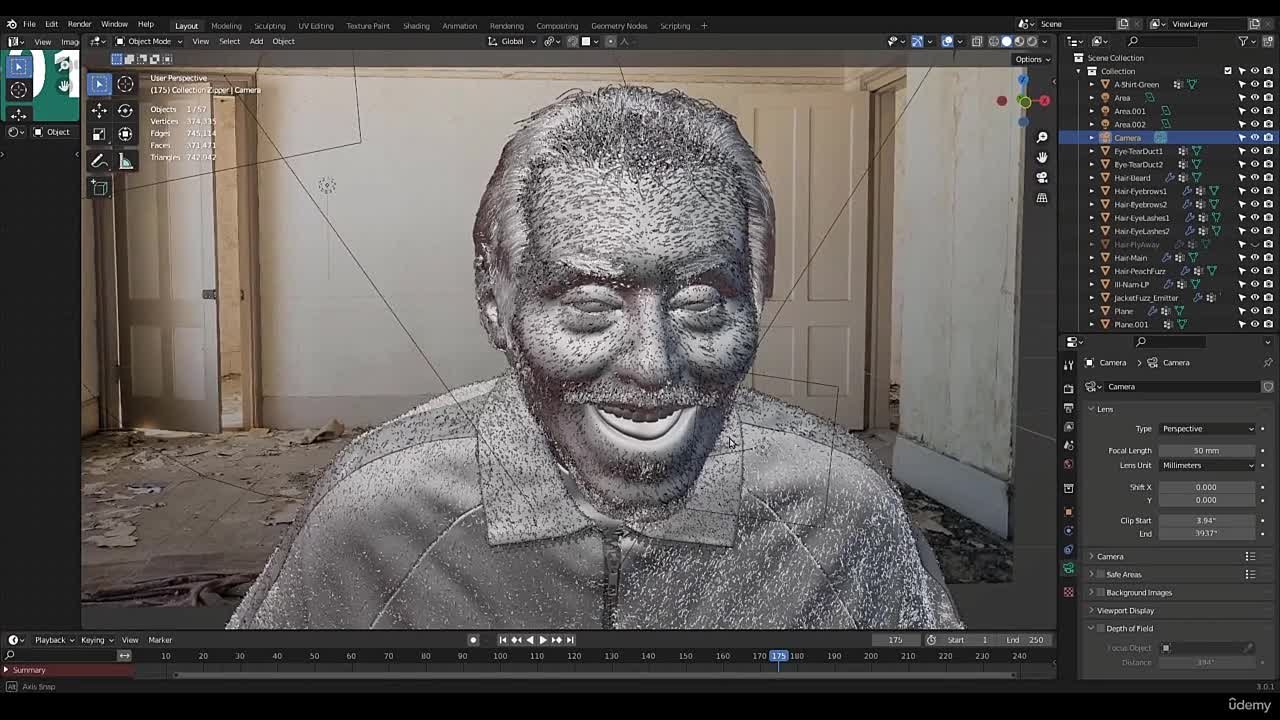Open the viewport Add menu

click(256, 41)
